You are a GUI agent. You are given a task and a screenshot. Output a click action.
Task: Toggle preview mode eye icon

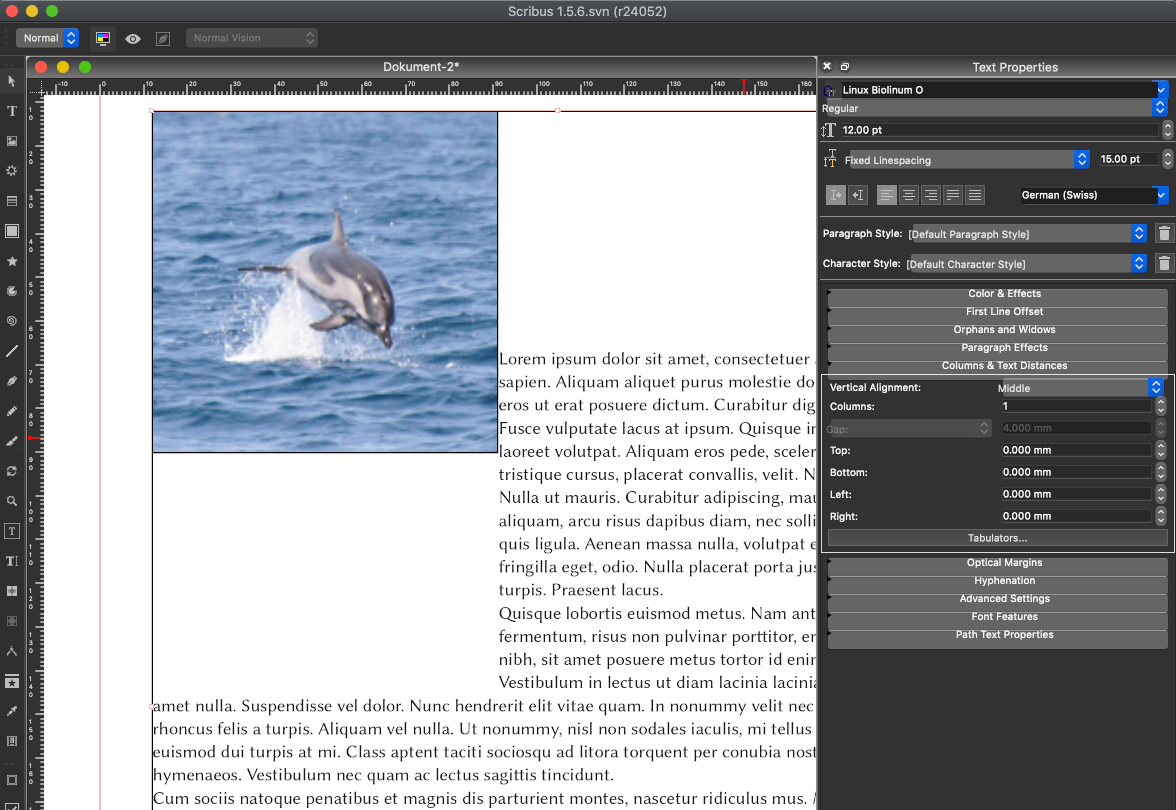click(x=133, y=38)
